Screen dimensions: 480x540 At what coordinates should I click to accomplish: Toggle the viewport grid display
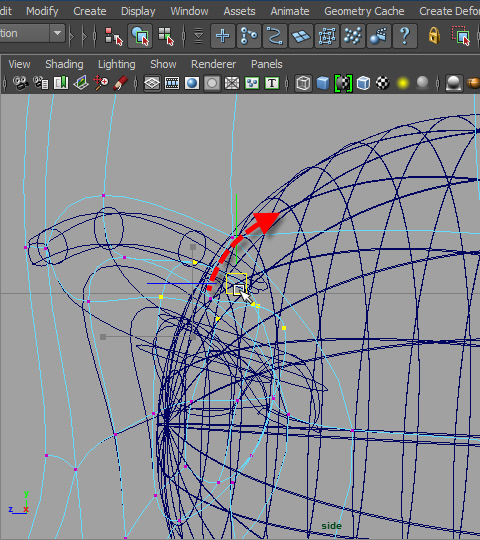pyautogui.click(x=152, y=83)
